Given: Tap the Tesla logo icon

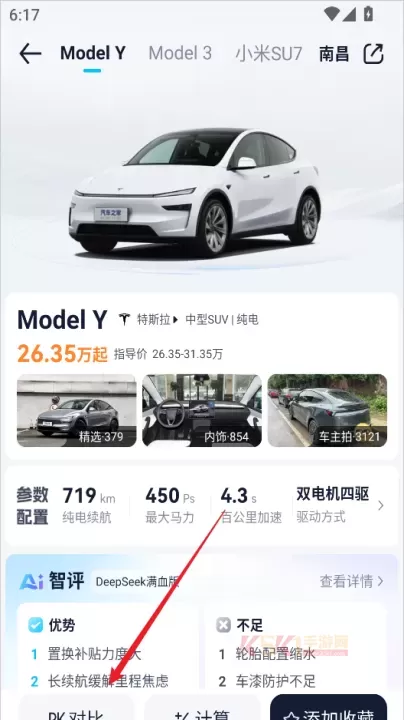Looking at the screenshot, I should (x=124, y=319).
